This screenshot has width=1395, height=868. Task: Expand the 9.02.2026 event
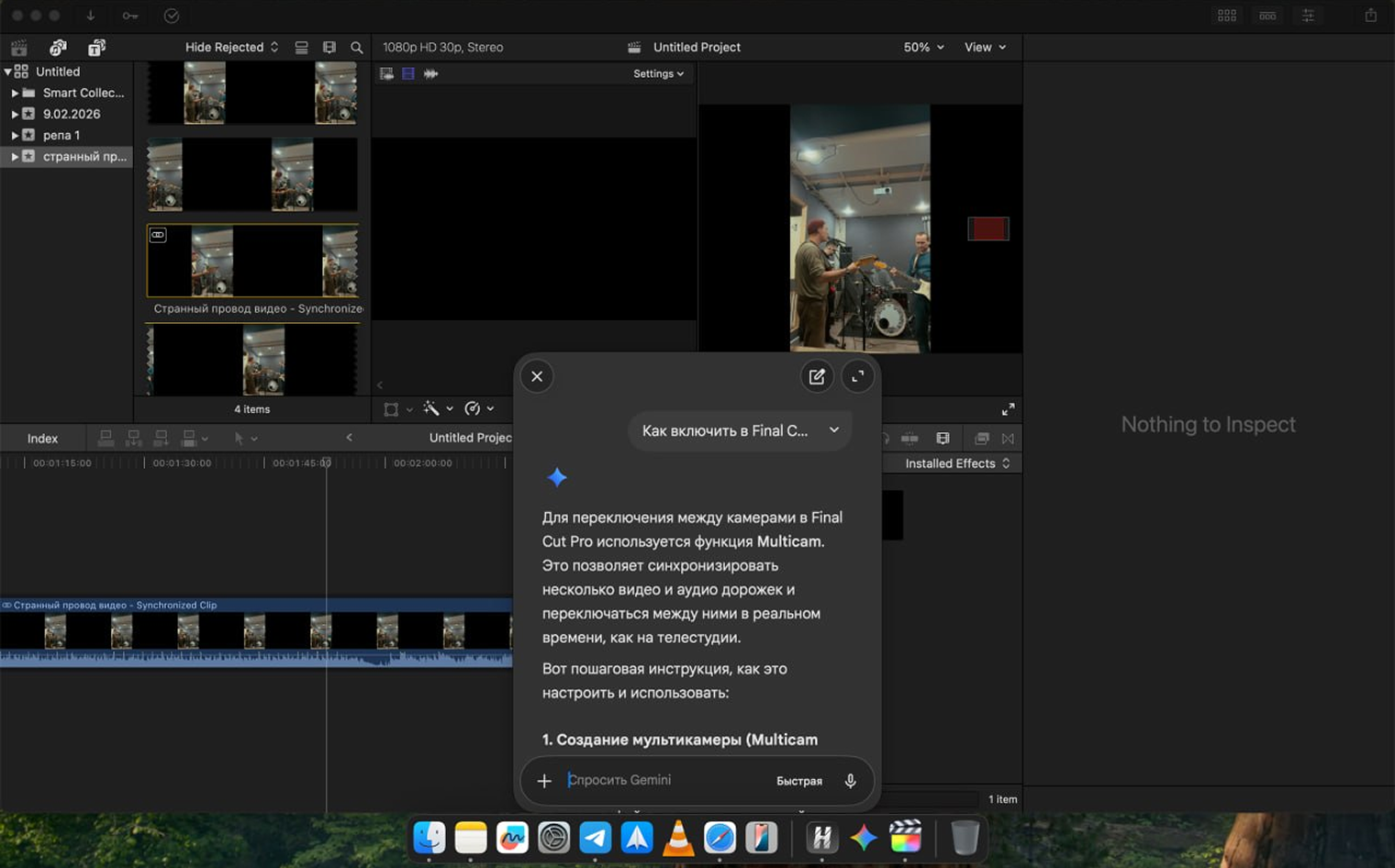[15, 114]
